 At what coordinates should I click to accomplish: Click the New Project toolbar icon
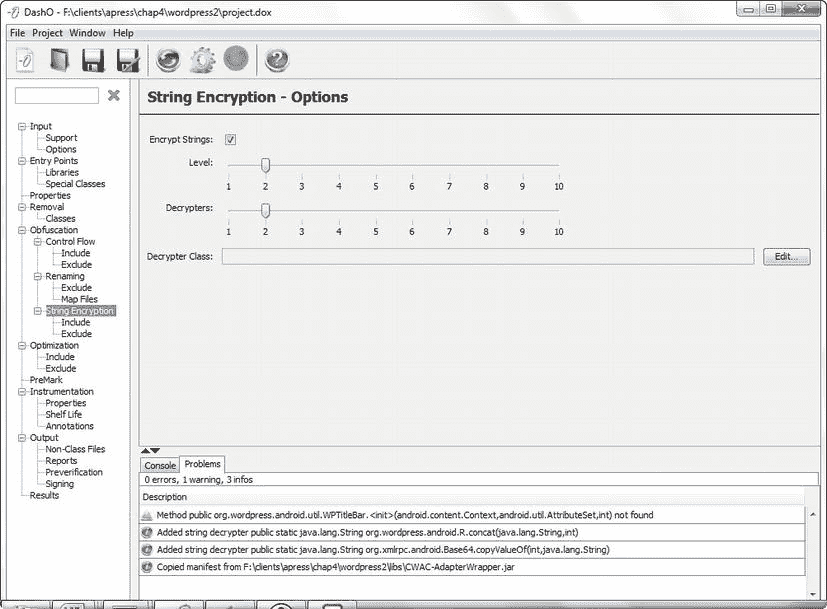(25, 60)
